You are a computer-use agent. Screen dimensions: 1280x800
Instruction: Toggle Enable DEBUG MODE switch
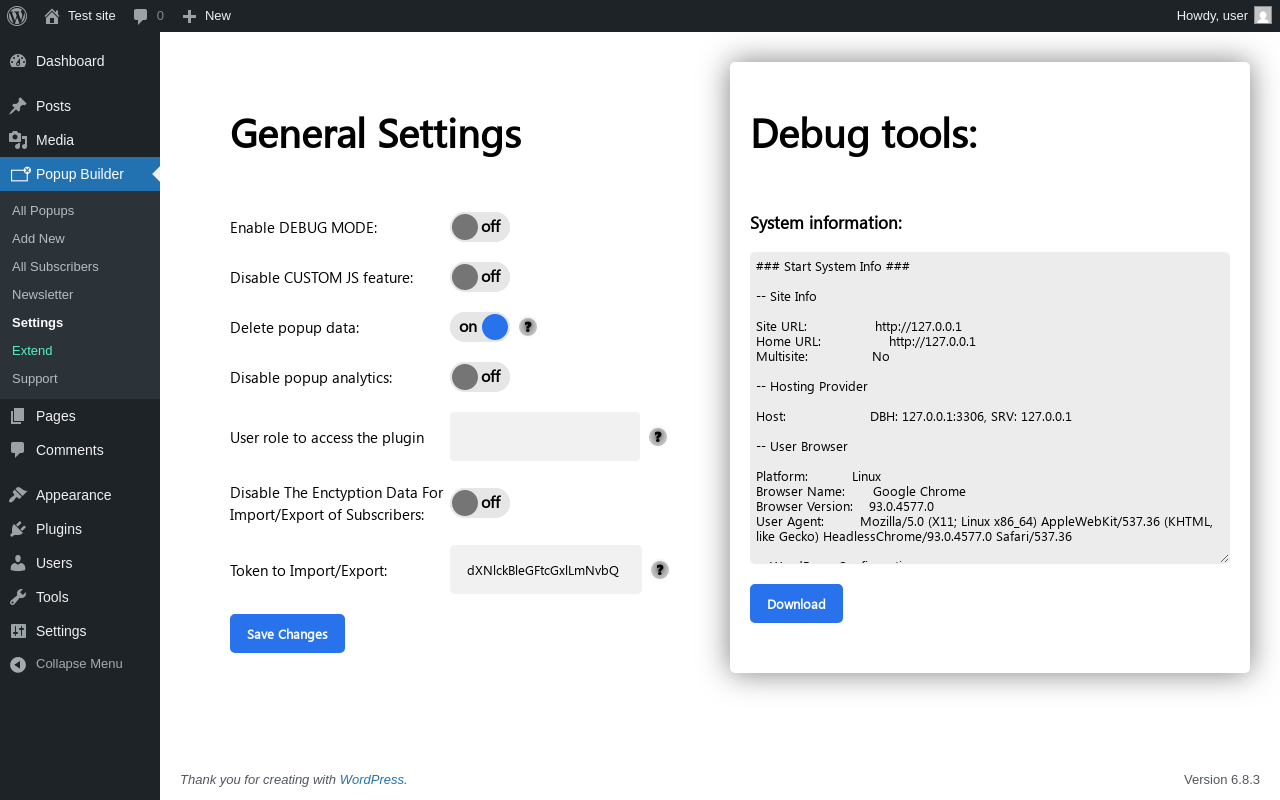tap(480, 227)
